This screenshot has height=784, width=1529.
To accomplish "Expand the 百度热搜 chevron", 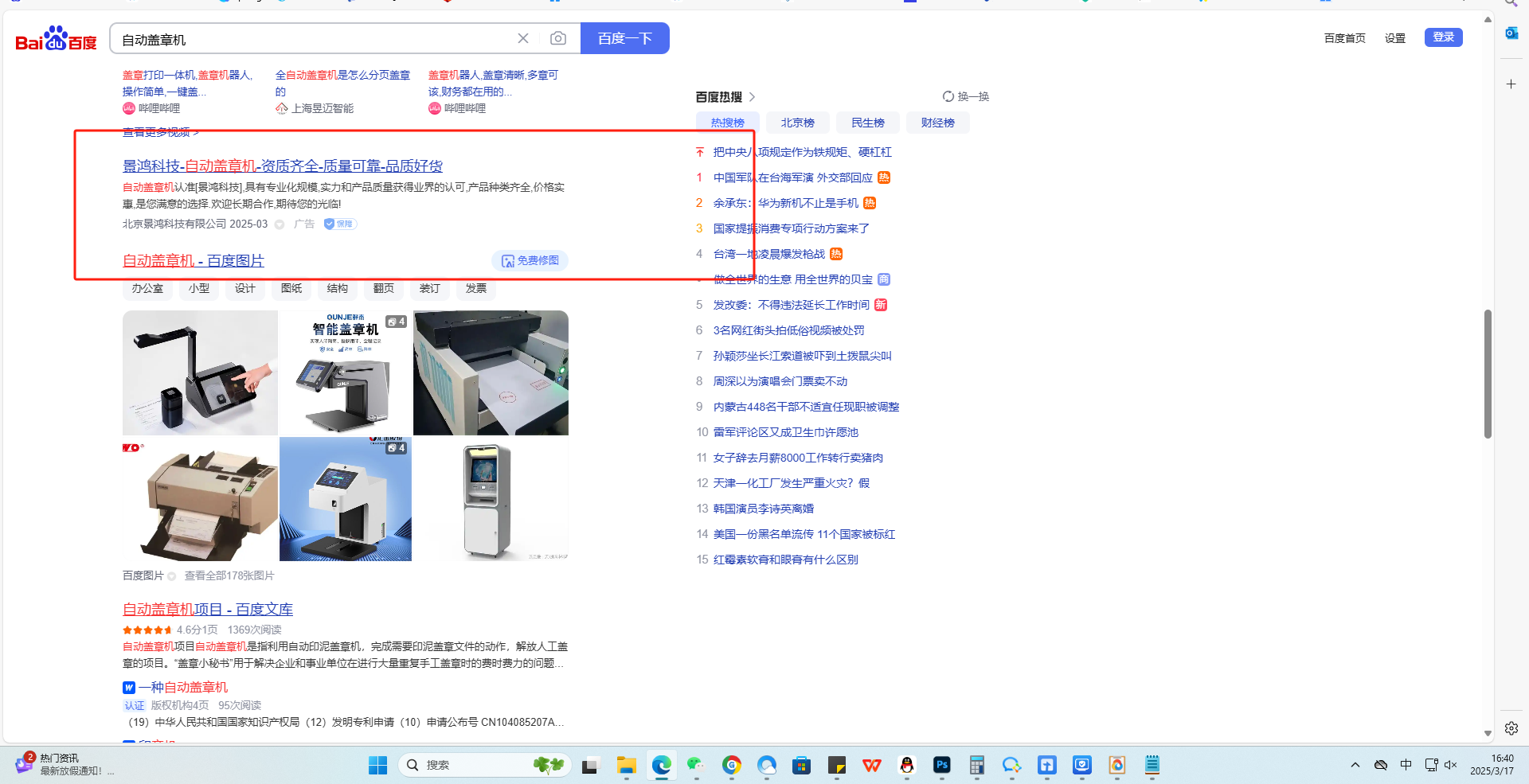I will 752,97.
